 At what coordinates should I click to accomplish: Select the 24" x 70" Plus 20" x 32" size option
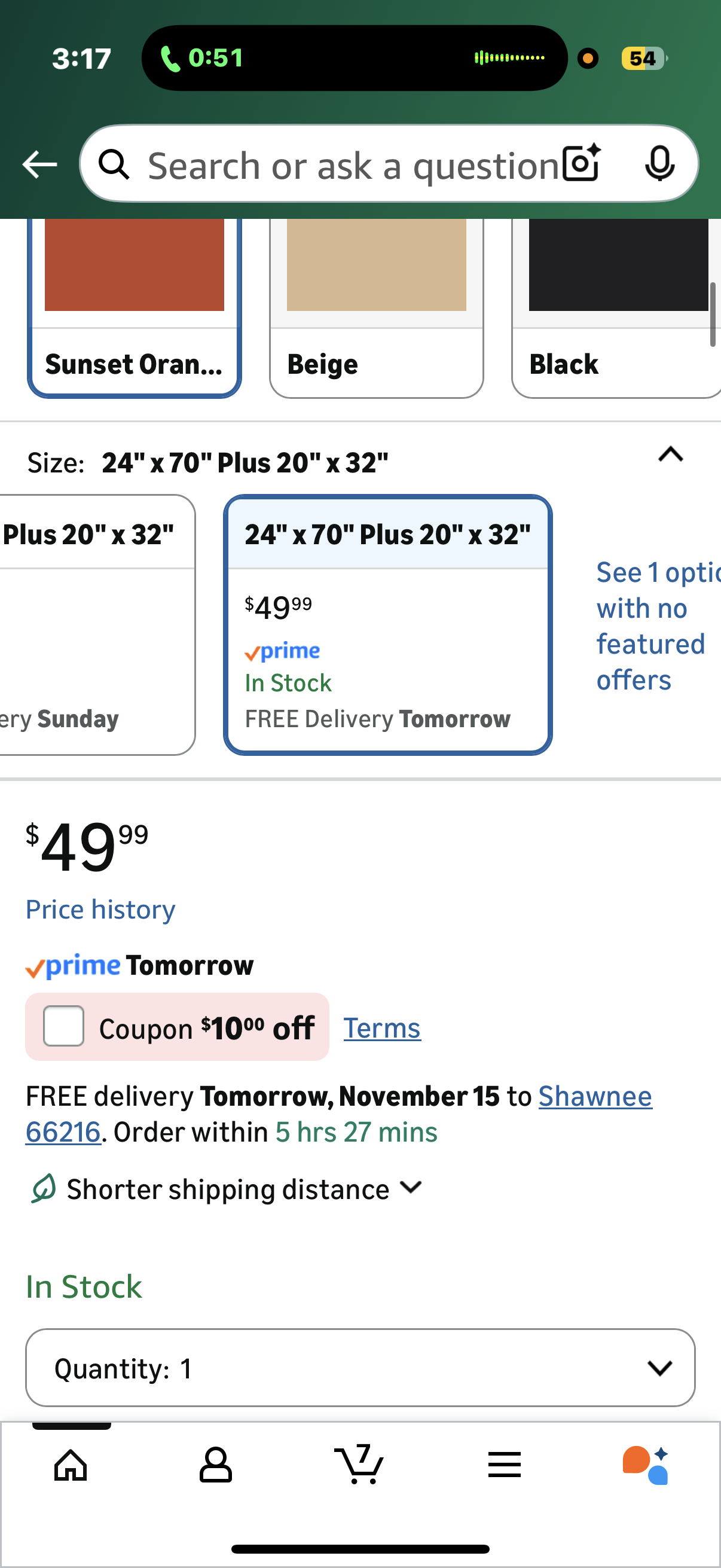pos(387,624)
